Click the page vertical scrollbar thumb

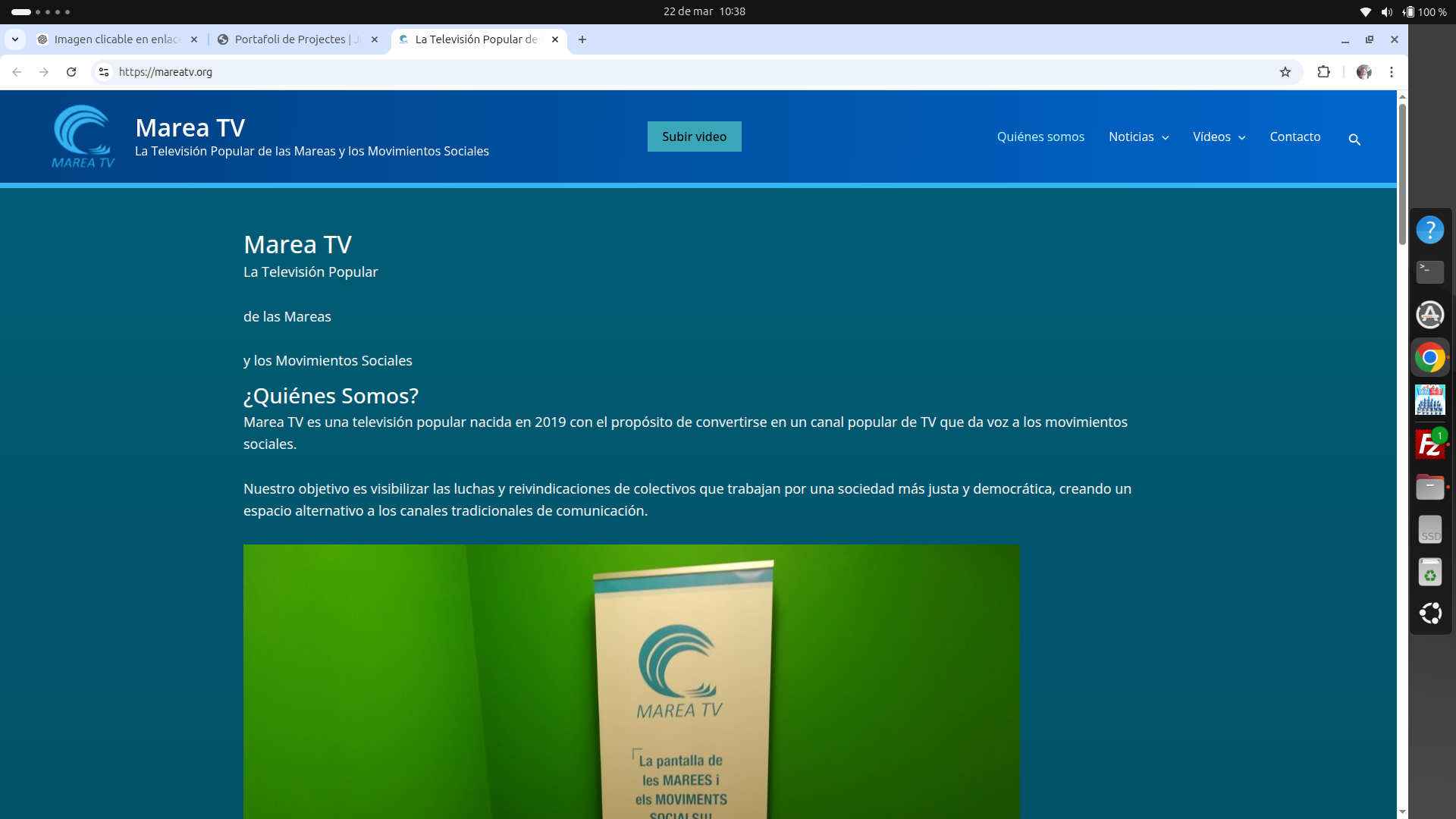coord(1402,174)
